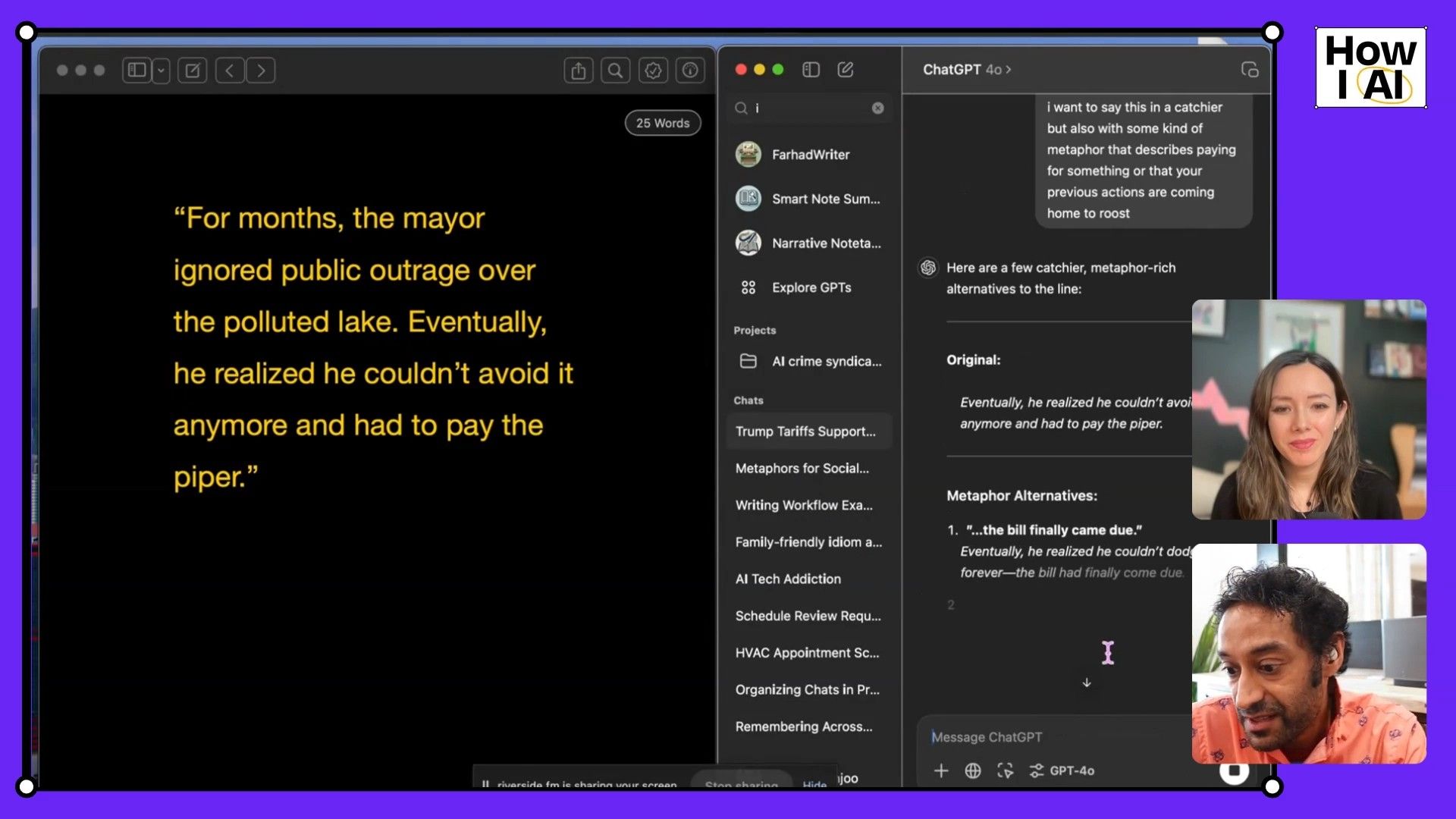Open the AI Tech Addiction chat

(808, 579)
